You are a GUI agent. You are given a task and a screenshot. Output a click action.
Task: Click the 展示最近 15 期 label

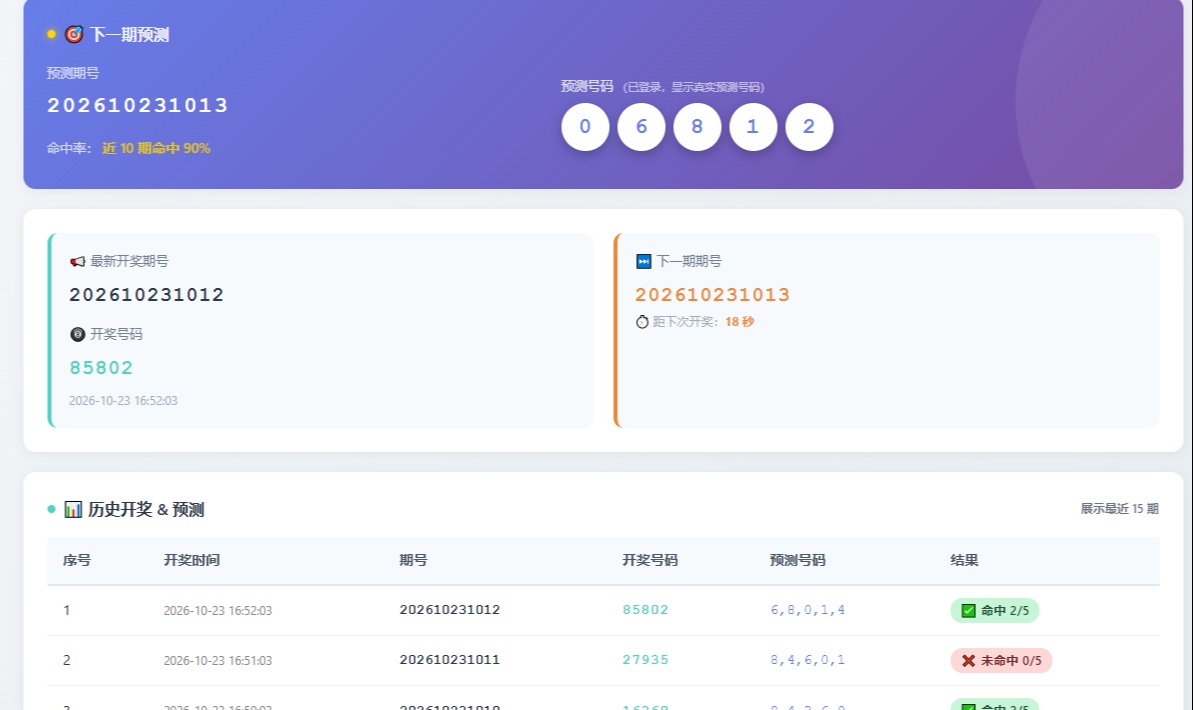click(1119, 508)
